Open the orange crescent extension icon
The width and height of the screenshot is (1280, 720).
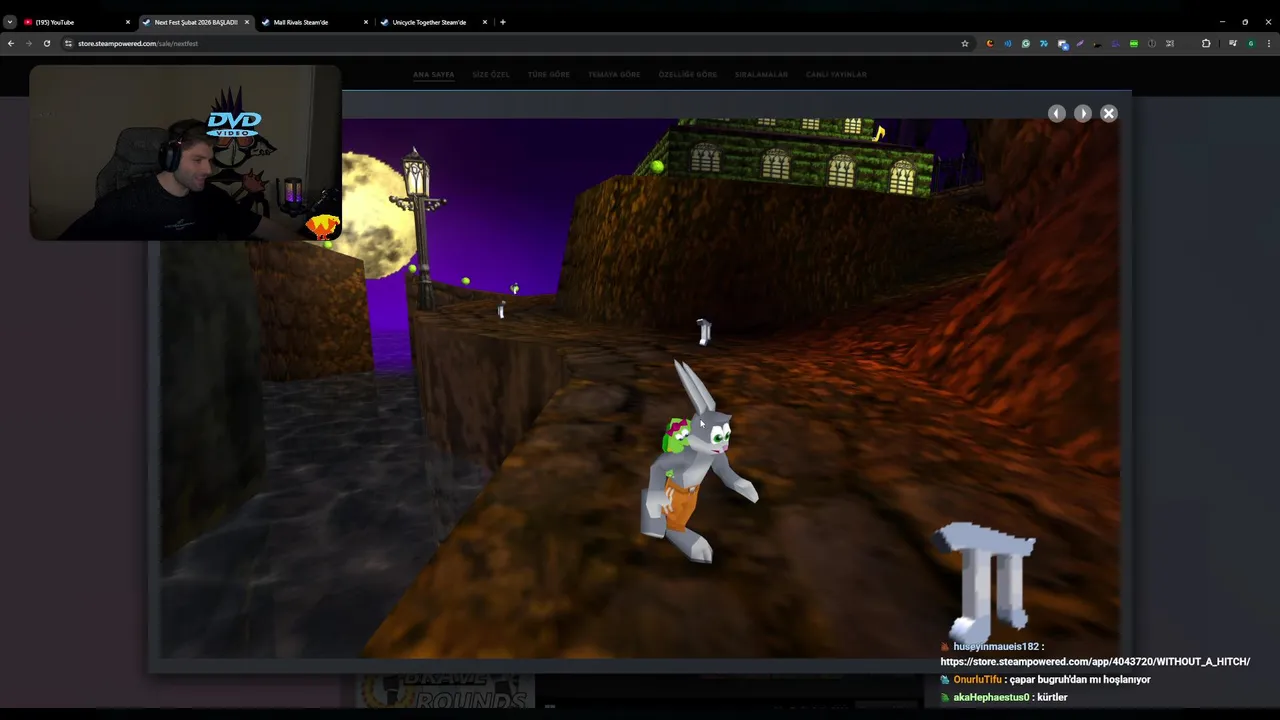point(990,43)
